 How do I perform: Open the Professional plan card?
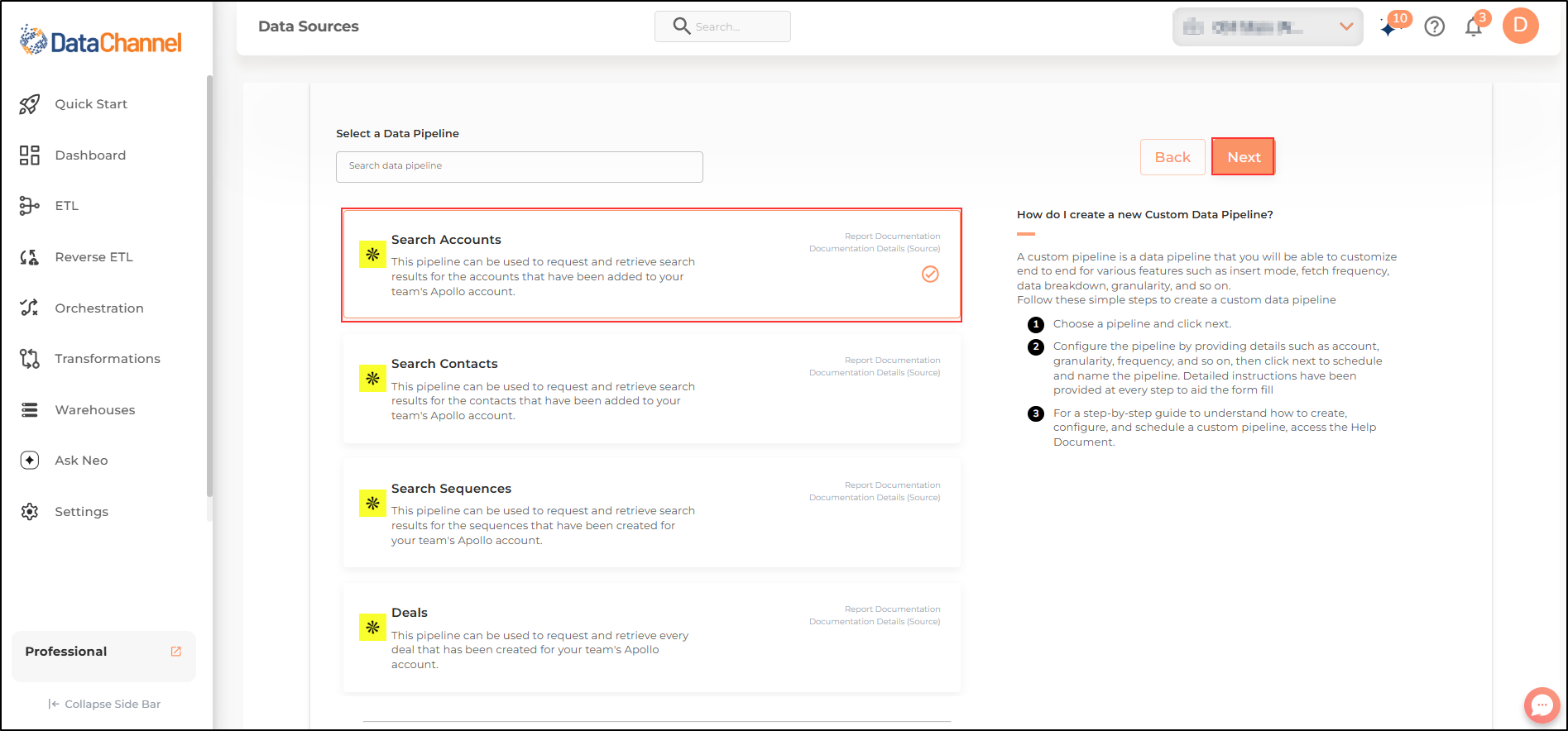[103, 657]
